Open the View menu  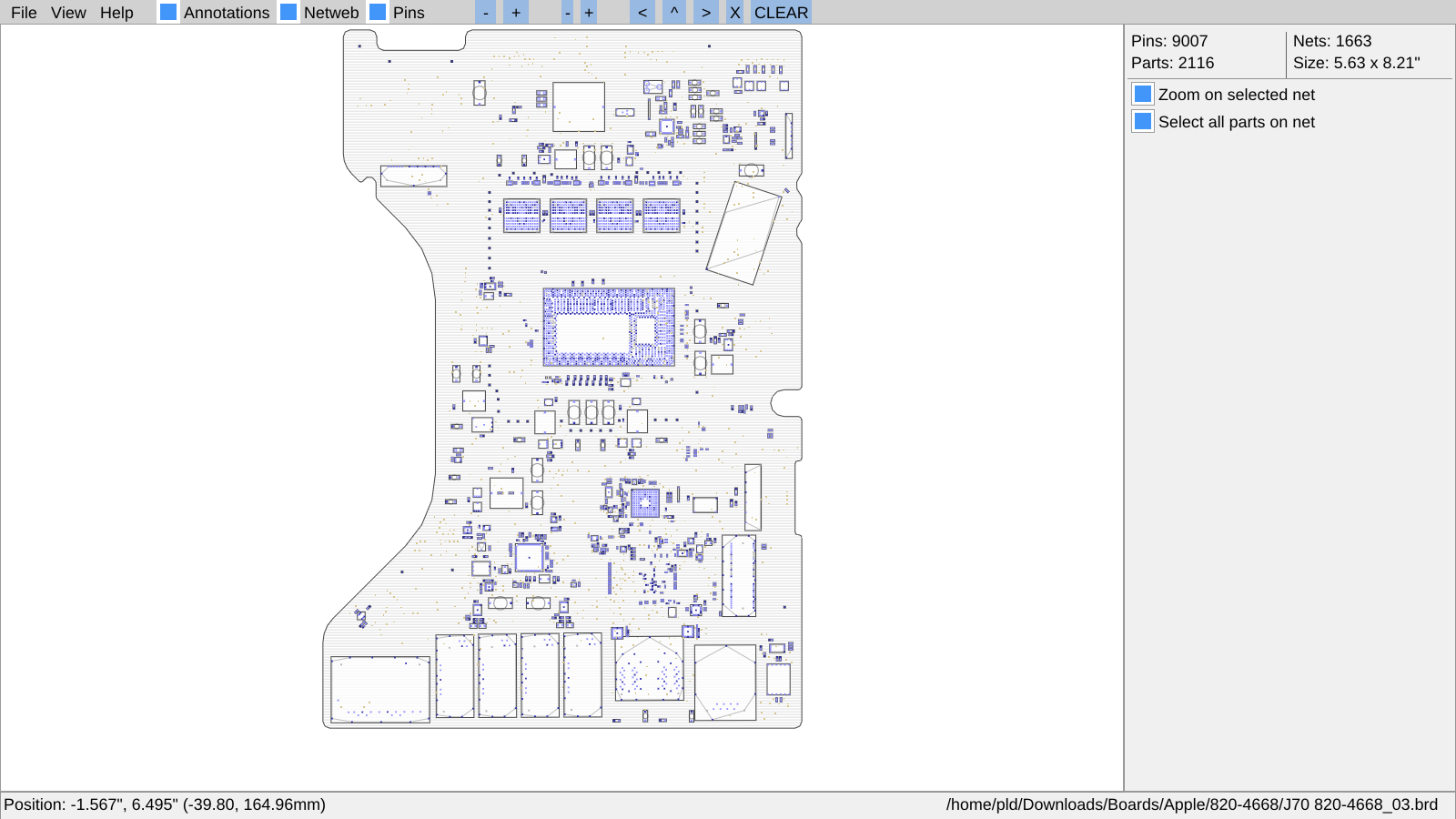click(x=68, y=13)
